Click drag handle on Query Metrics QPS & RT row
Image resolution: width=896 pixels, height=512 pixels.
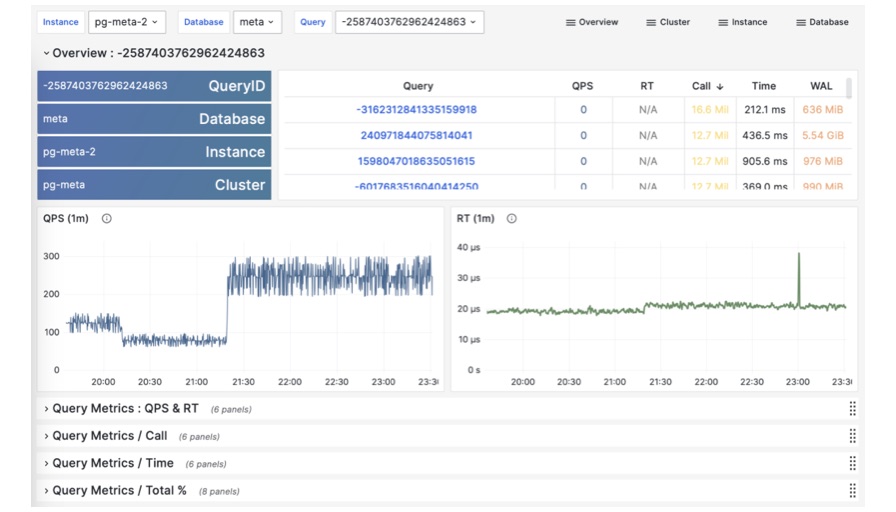tap(852, 409)
